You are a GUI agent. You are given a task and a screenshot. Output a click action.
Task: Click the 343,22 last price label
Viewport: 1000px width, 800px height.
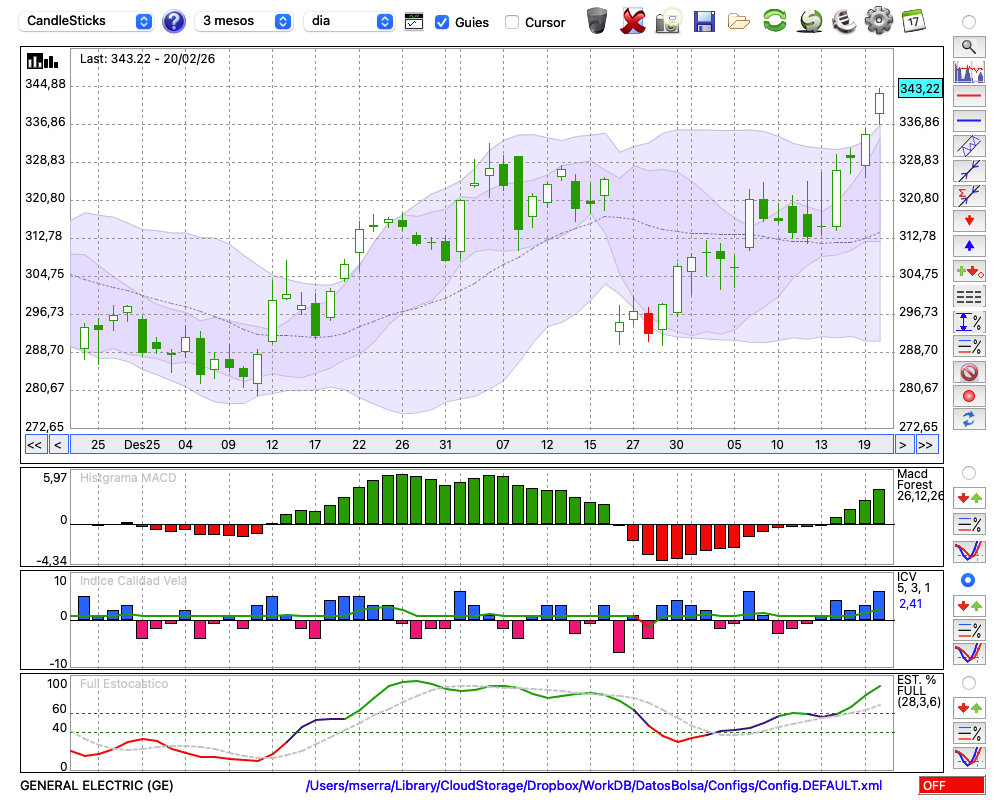click(920, 89)
